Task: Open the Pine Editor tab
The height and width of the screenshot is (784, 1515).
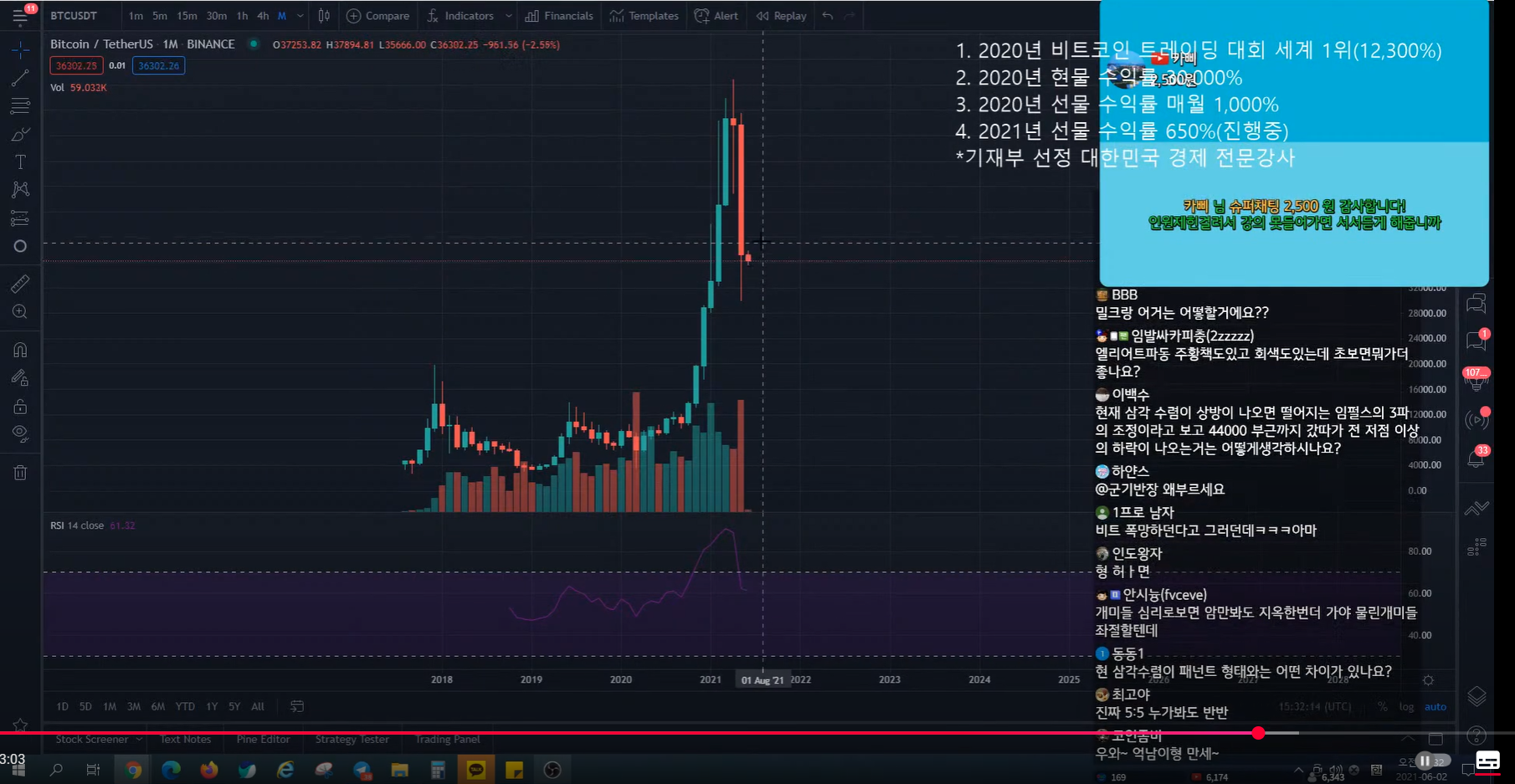Action: (263, 740)
